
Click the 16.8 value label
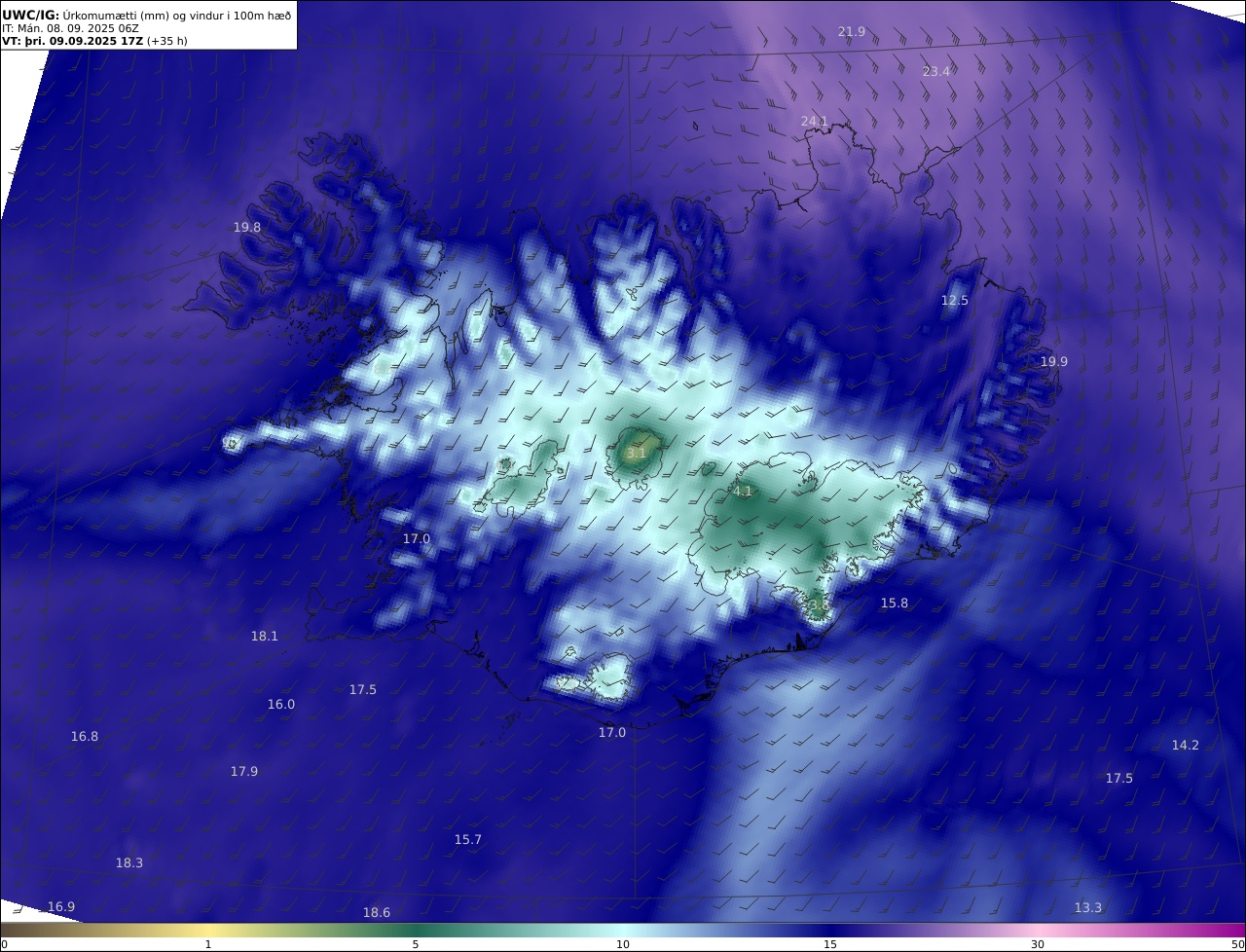85,736
